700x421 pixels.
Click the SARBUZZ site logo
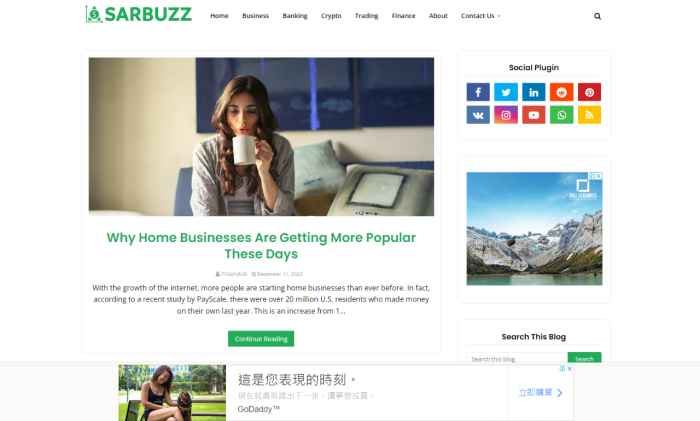click(138, 14)
